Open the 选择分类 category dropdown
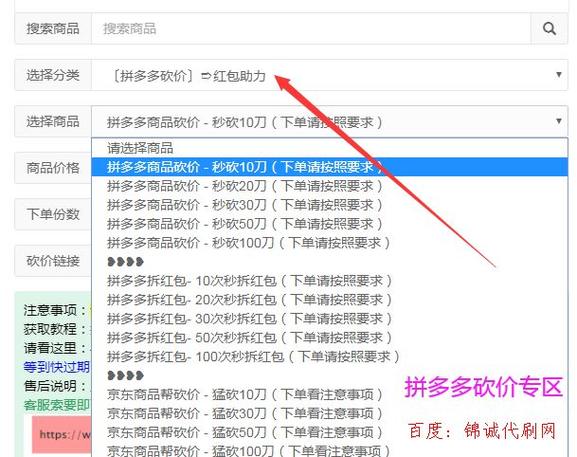The width and height of the screenshot is (577, 457). point(329,75)
